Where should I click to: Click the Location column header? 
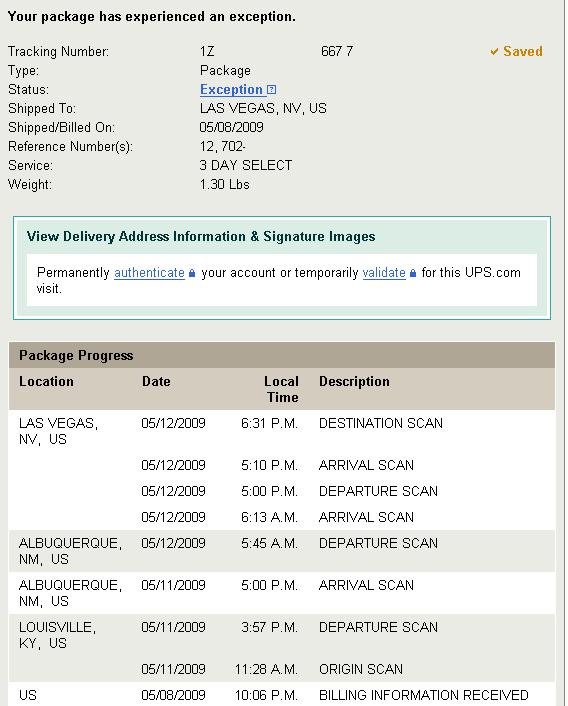tap(46, 381)
